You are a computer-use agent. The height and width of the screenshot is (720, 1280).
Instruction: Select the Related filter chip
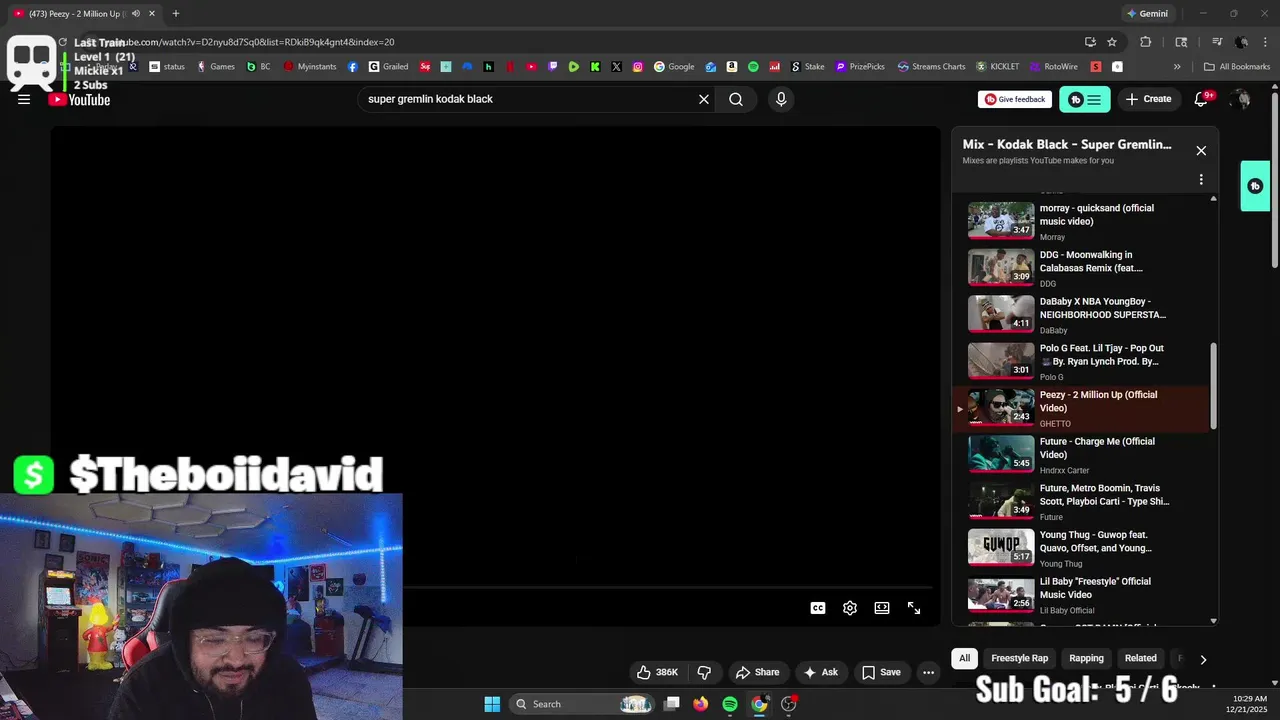point(1140,658)
